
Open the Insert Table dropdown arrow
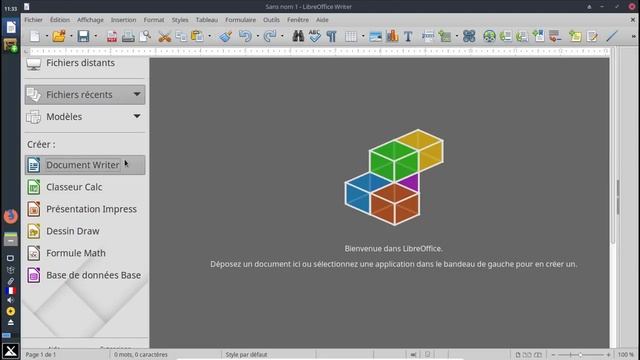click(363, 36)
